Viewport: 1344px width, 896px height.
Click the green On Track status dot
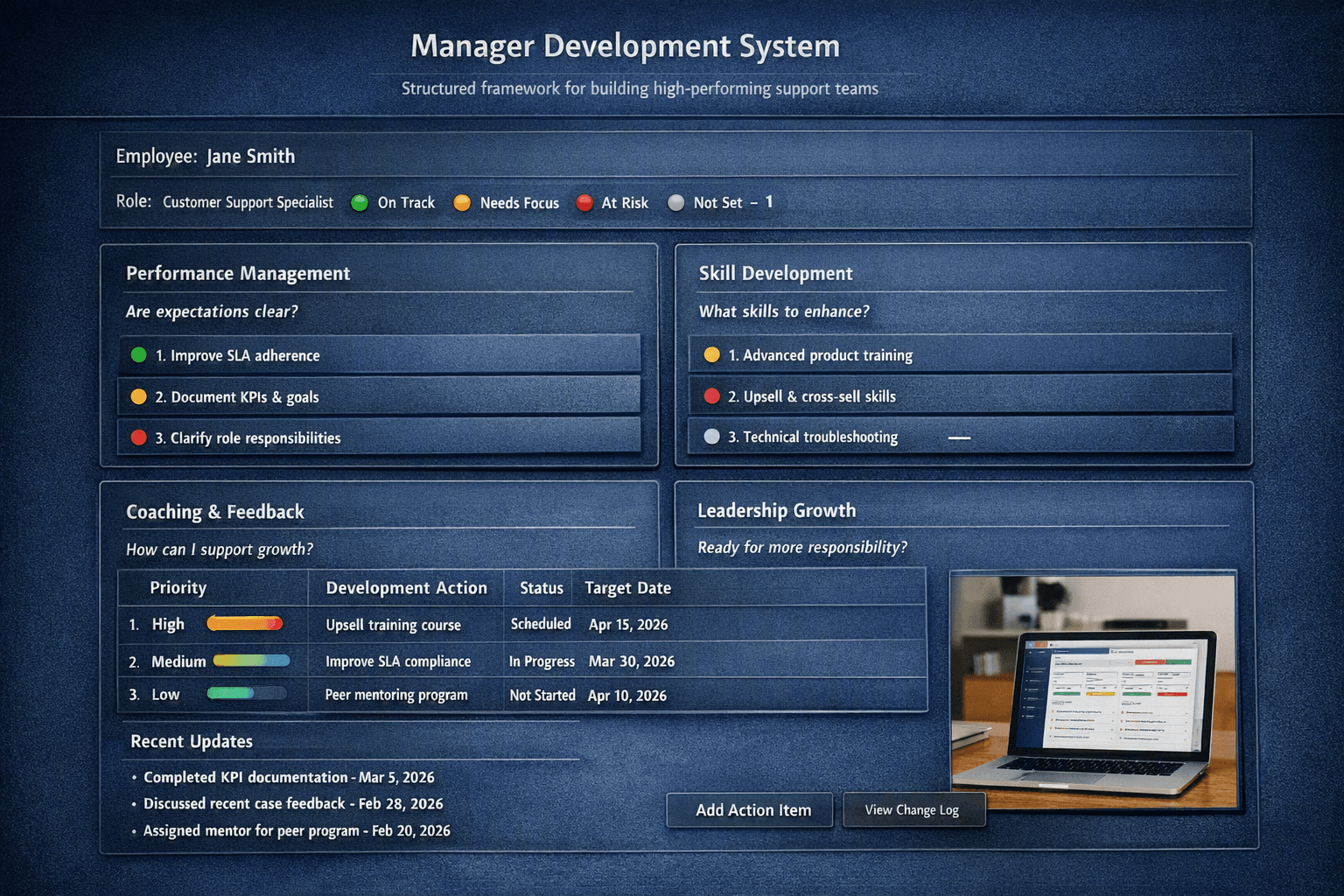[x=359, y=203]
